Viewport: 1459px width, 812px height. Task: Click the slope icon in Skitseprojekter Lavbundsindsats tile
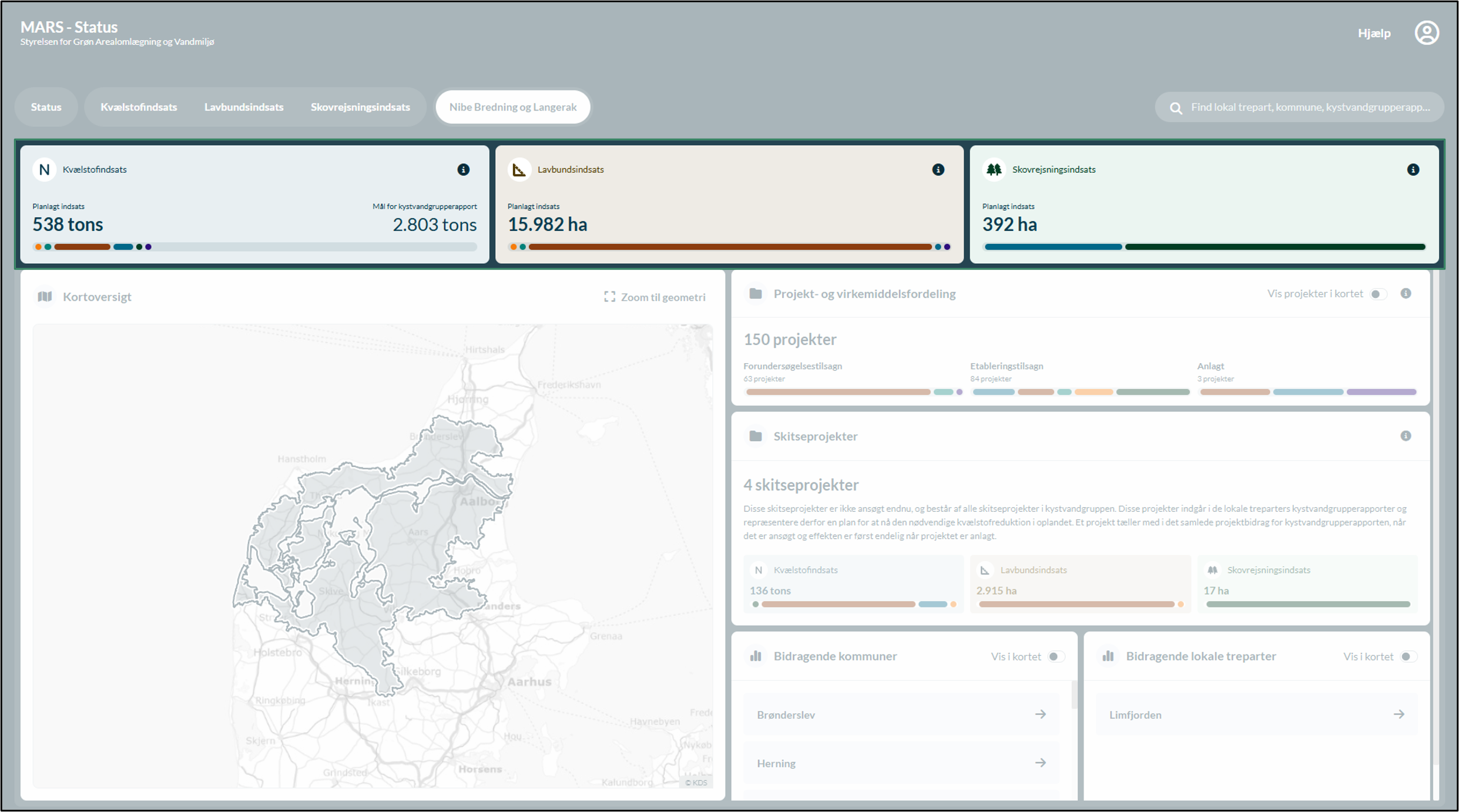(985, 570)
